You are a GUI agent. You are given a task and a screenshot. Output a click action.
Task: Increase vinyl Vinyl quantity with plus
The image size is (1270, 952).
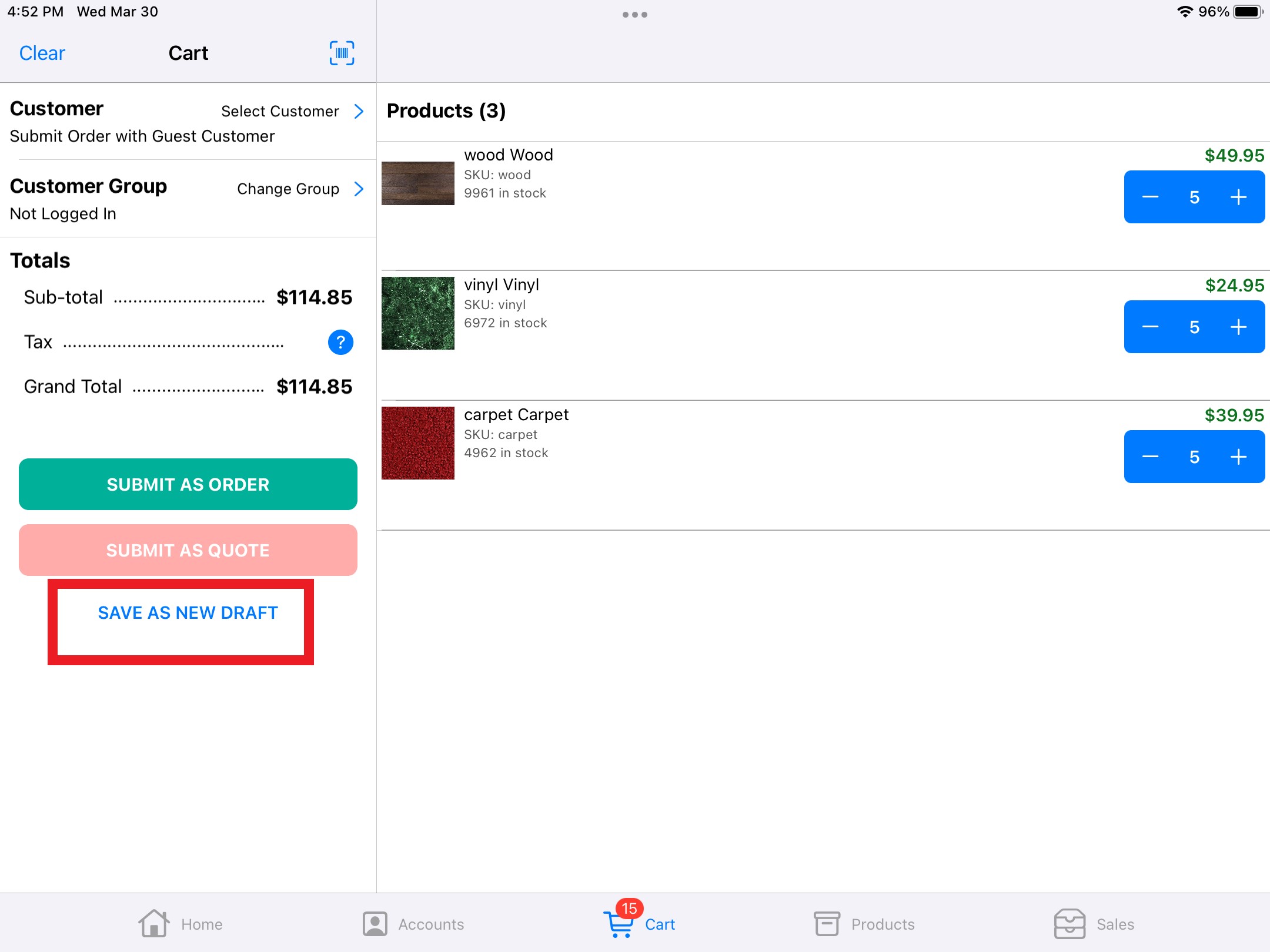[x=1238, y=327]
